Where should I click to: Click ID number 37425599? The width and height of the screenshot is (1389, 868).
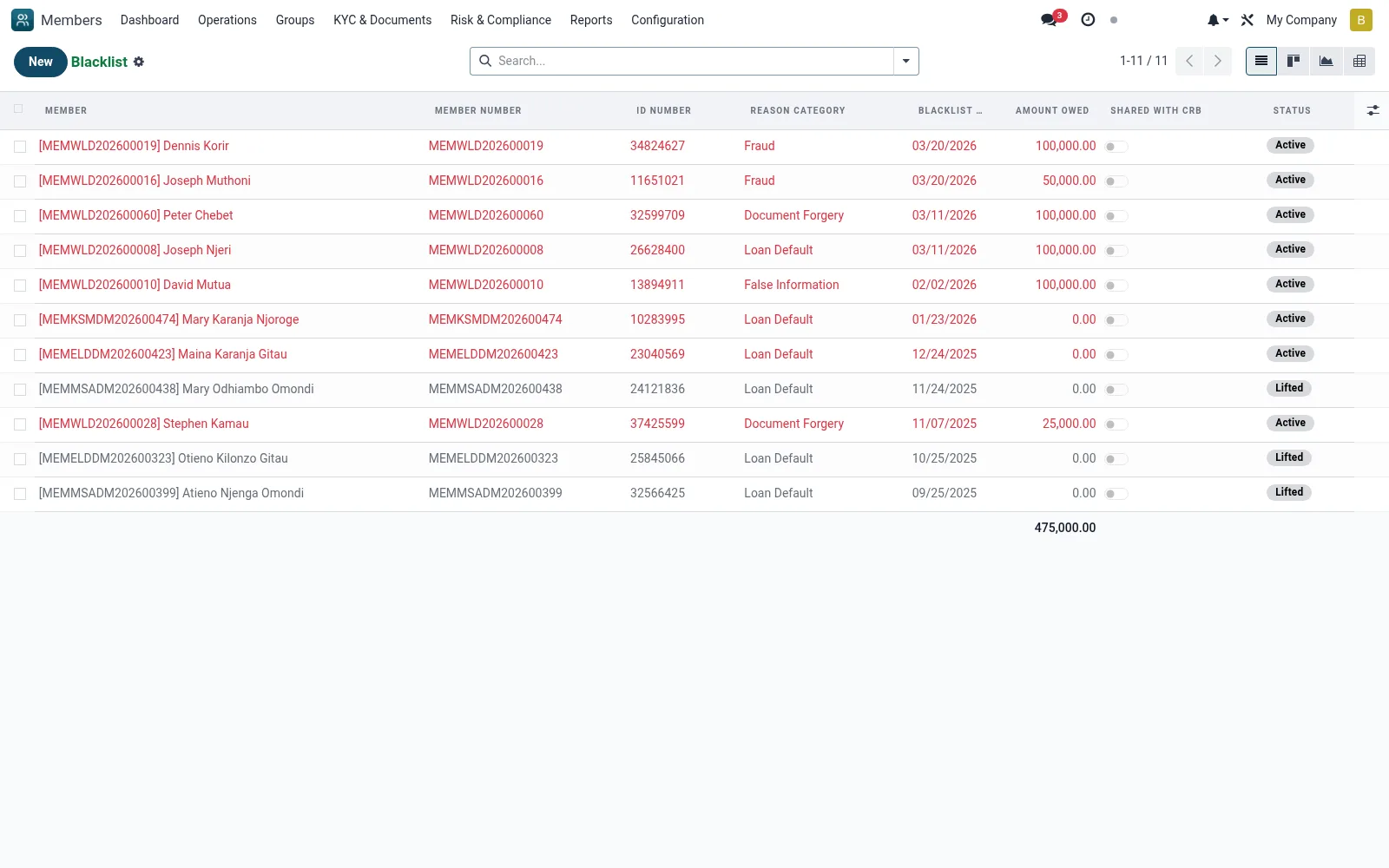[657, 424]
